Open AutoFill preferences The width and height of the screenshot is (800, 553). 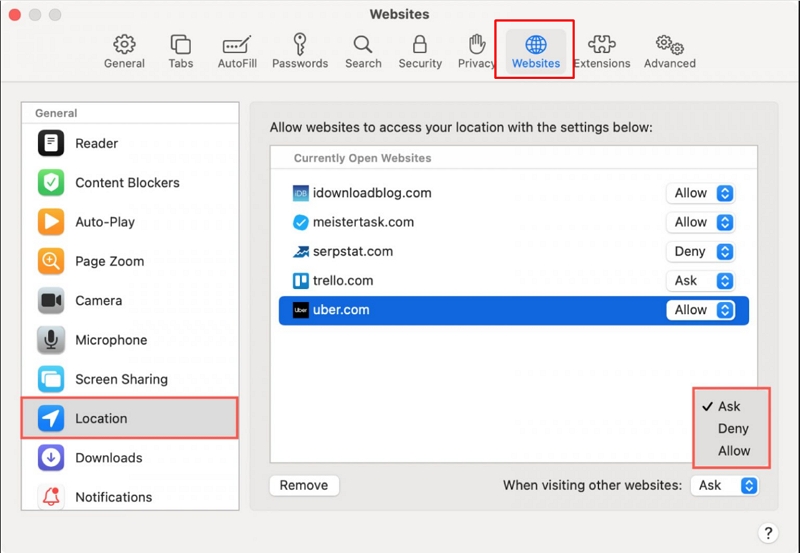point(237,52)
